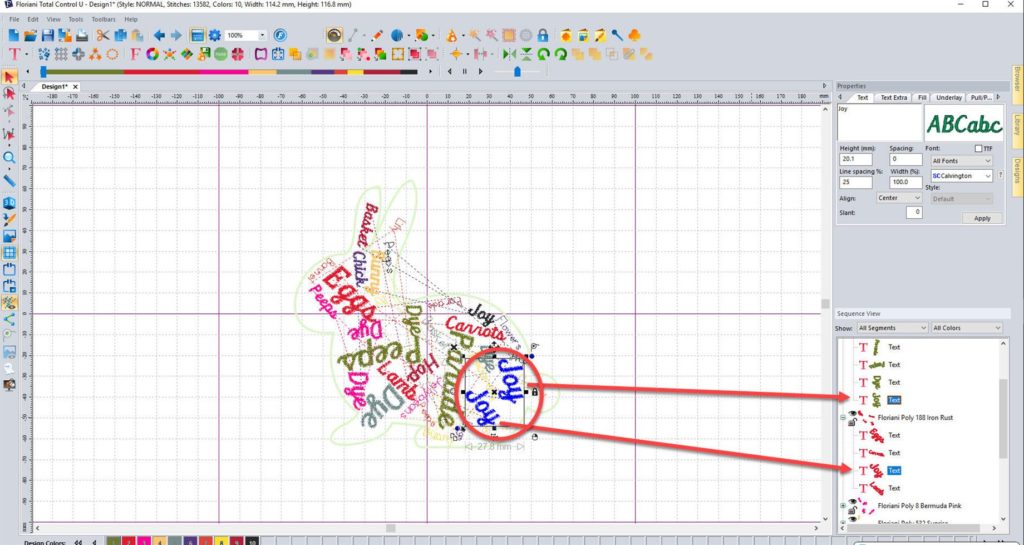Open a design file via folder icon

30,35
